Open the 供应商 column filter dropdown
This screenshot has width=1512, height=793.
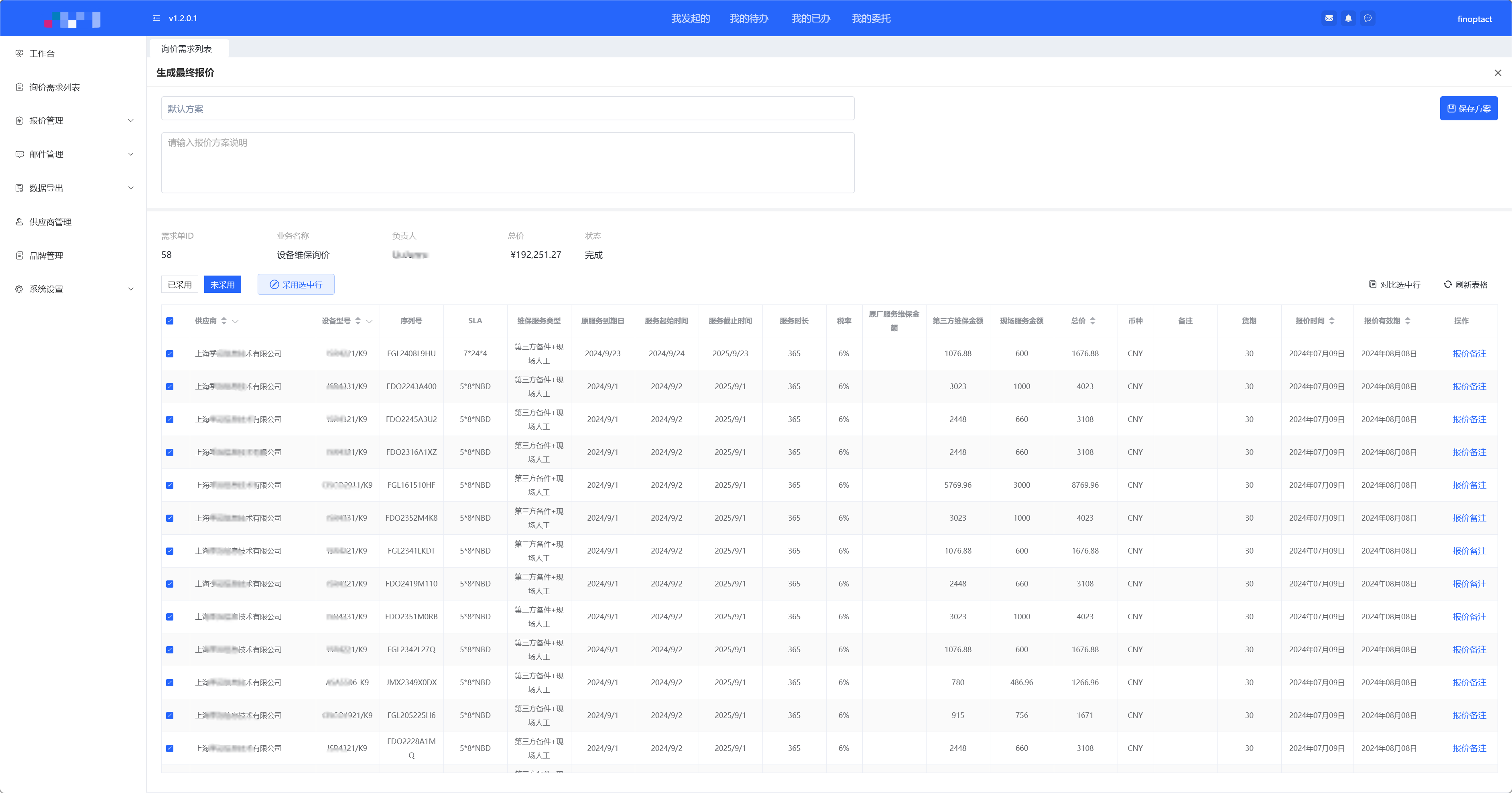tap(236, 321)
